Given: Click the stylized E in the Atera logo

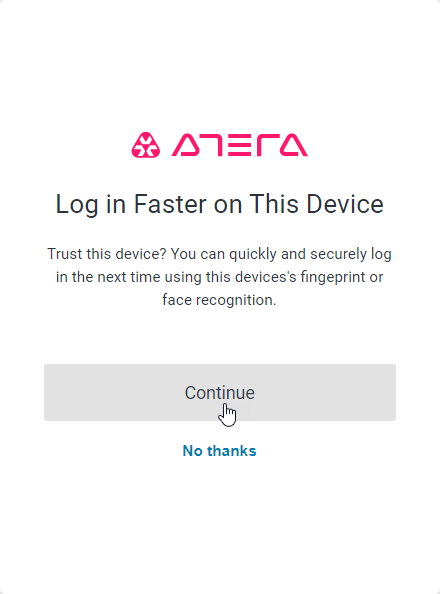Looking at the screenshot, I should point(240,145).
